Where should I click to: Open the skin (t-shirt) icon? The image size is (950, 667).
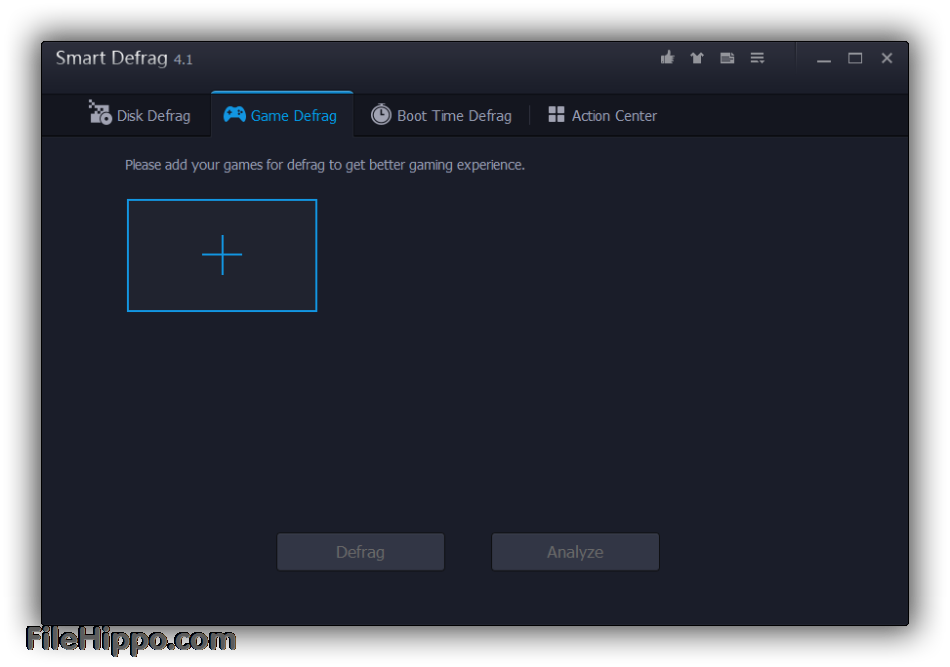pos(697,58)
